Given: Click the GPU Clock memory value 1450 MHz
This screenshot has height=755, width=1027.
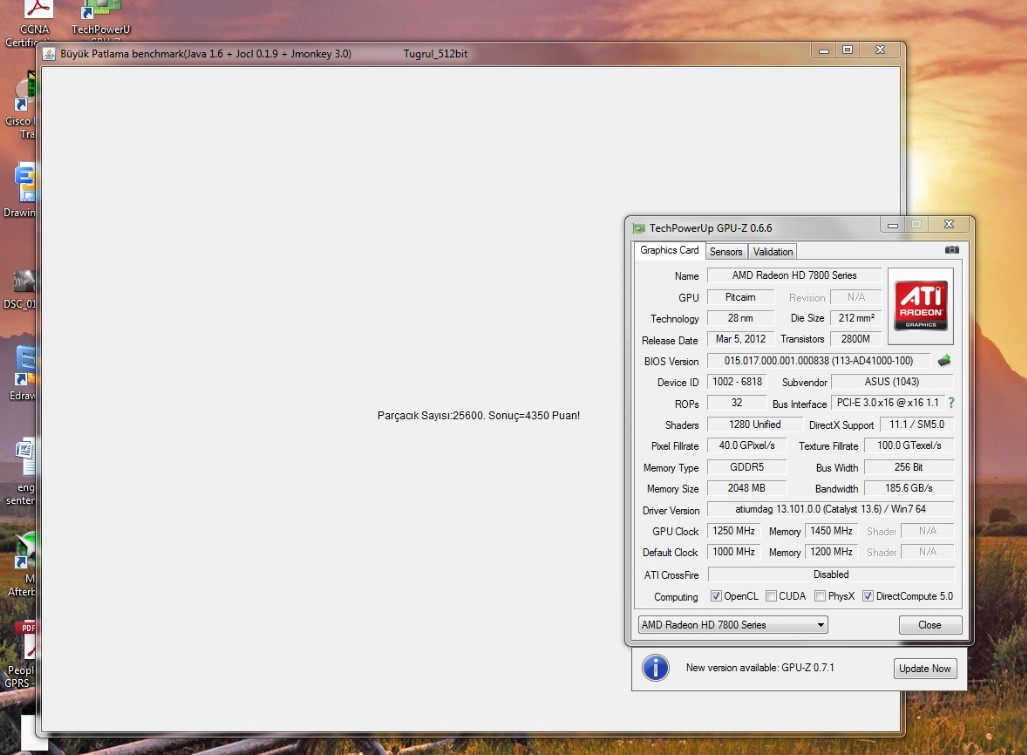Looking at the screenshot, I should point(831,530).
